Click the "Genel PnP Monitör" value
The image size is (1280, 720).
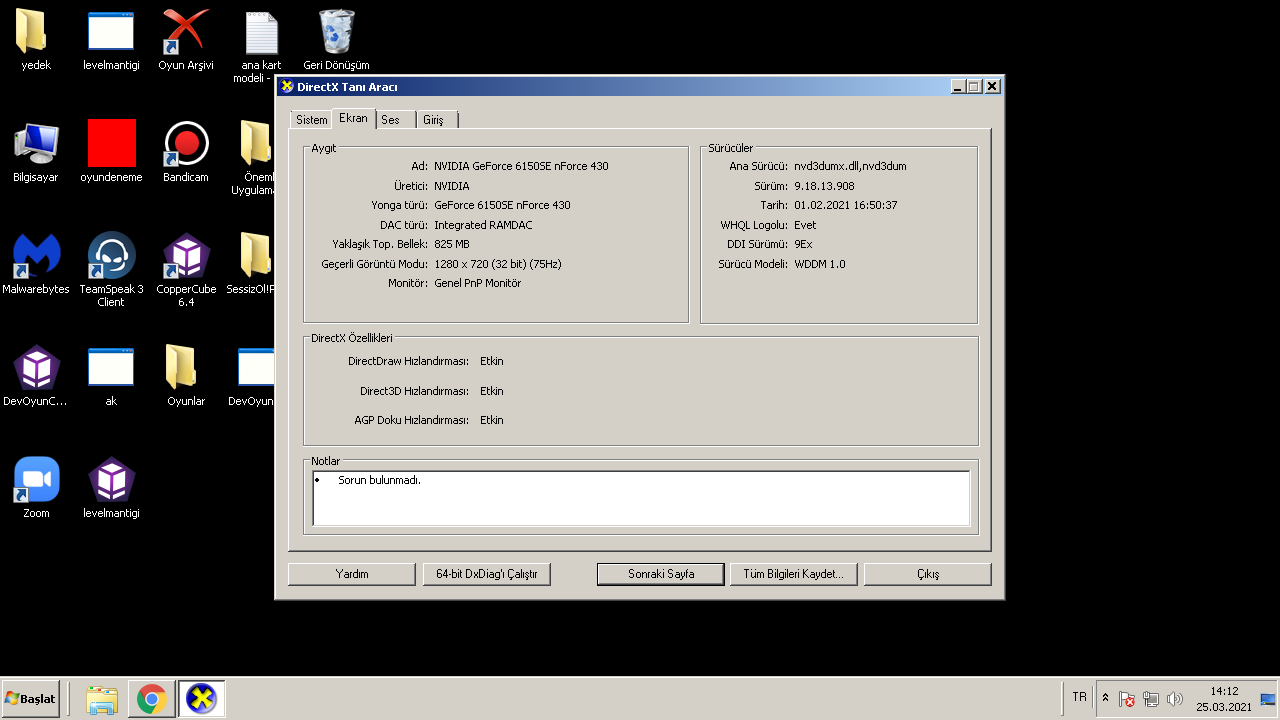(477, 283)
